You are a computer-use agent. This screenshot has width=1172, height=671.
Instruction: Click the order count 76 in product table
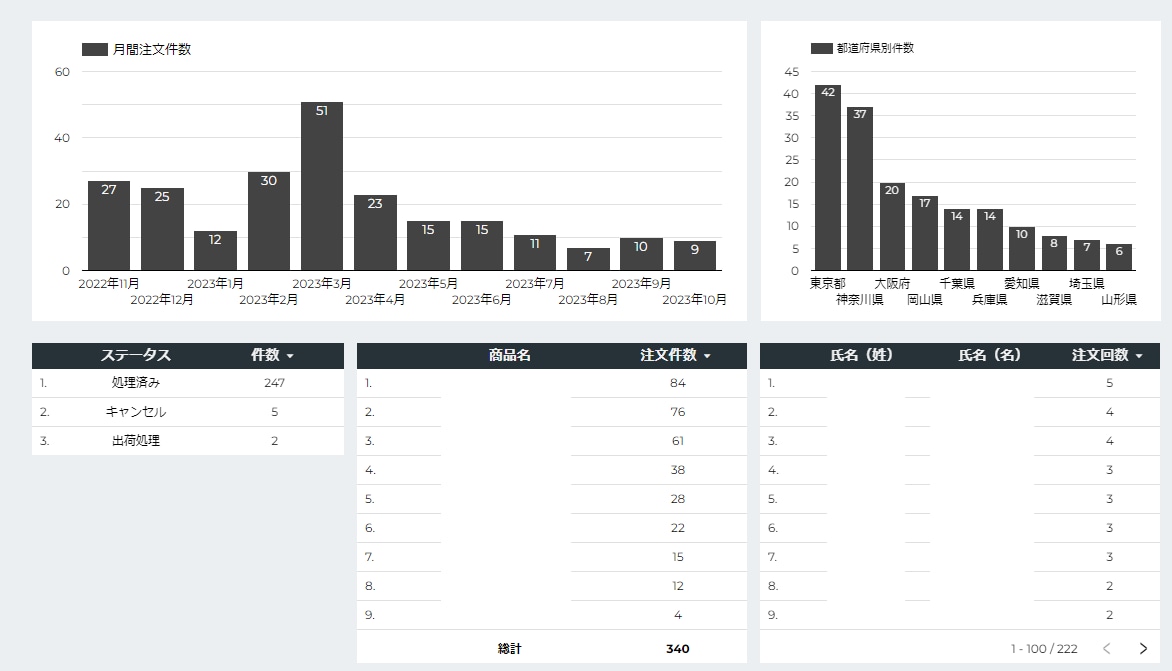pos(678,412)
